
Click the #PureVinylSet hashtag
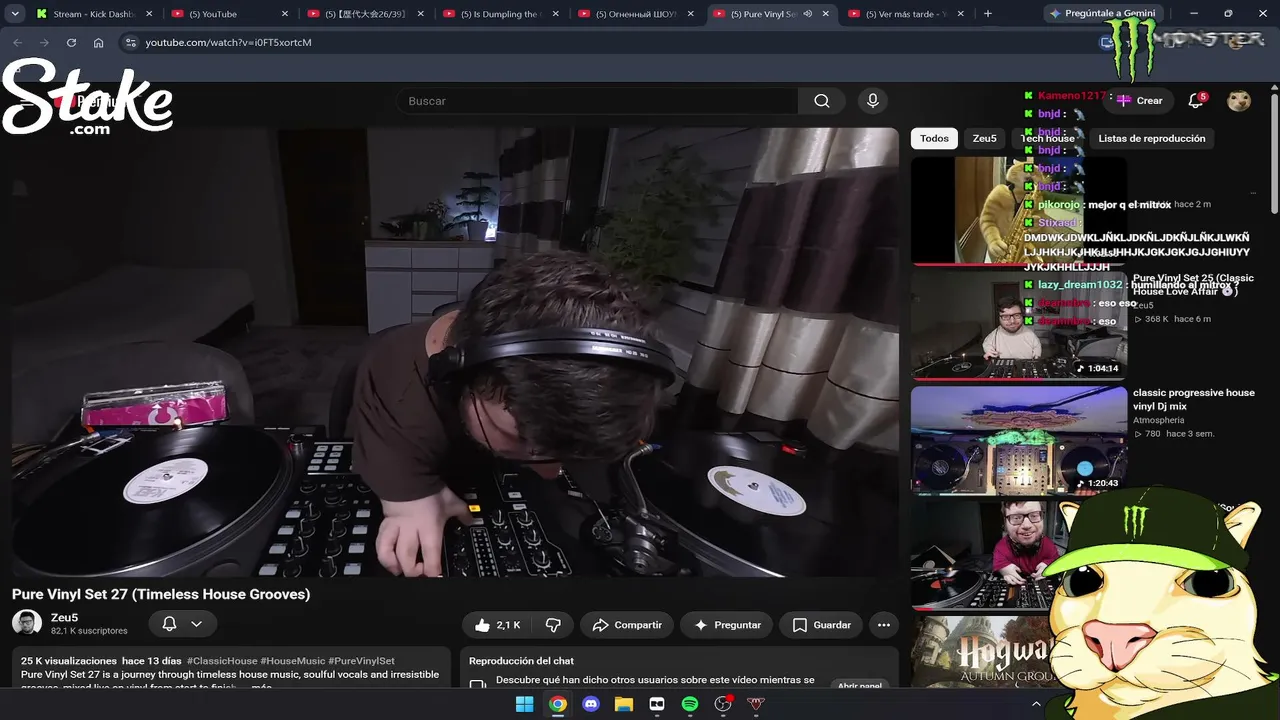pyautogui.click(x=362, y=661)
